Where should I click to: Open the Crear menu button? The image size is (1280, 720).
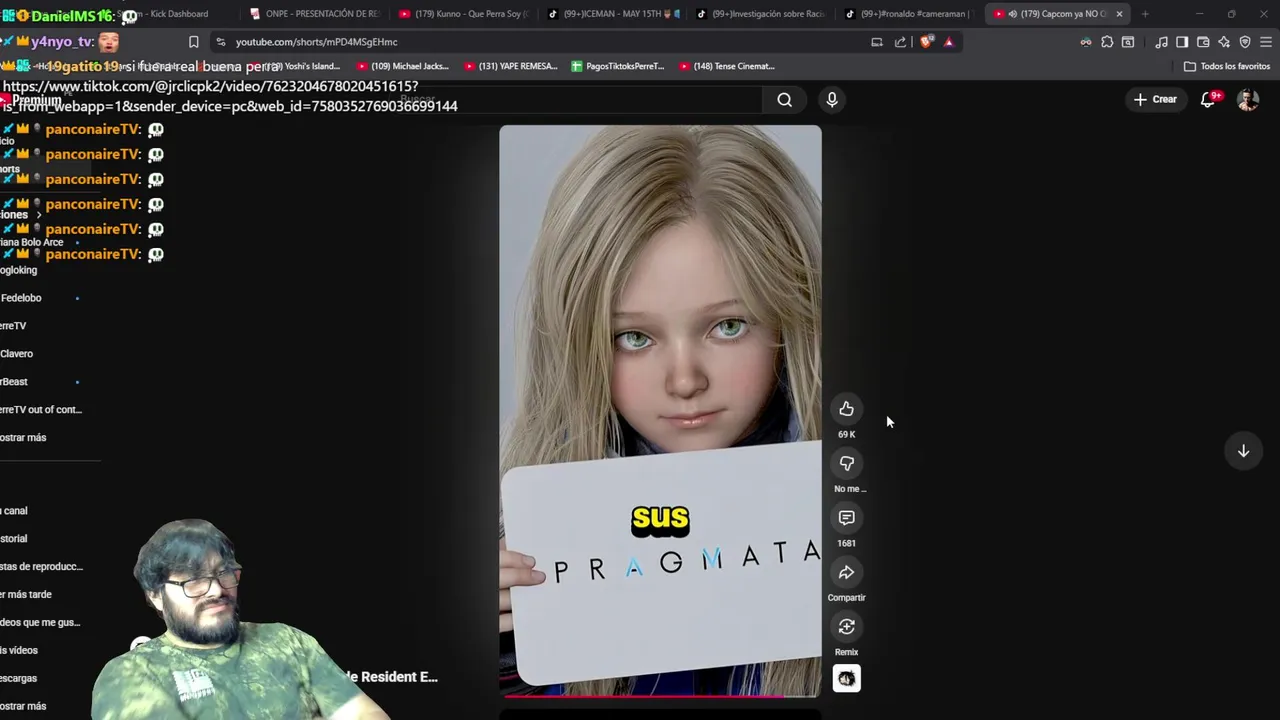click(1155, 99)
